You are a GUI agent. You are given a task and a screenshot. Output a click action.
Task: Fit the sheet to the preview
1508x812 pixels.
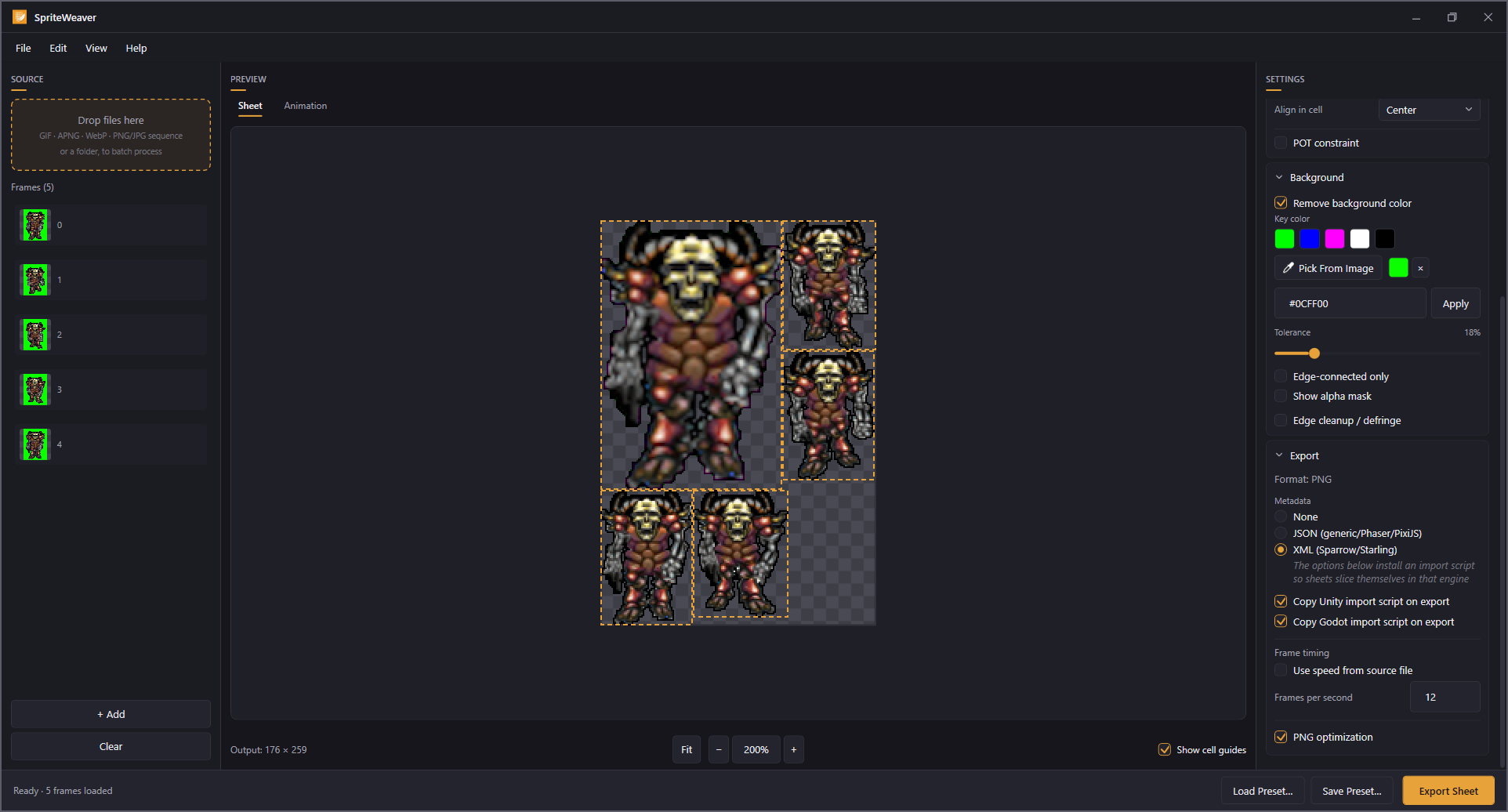click(x=687, y=749)
